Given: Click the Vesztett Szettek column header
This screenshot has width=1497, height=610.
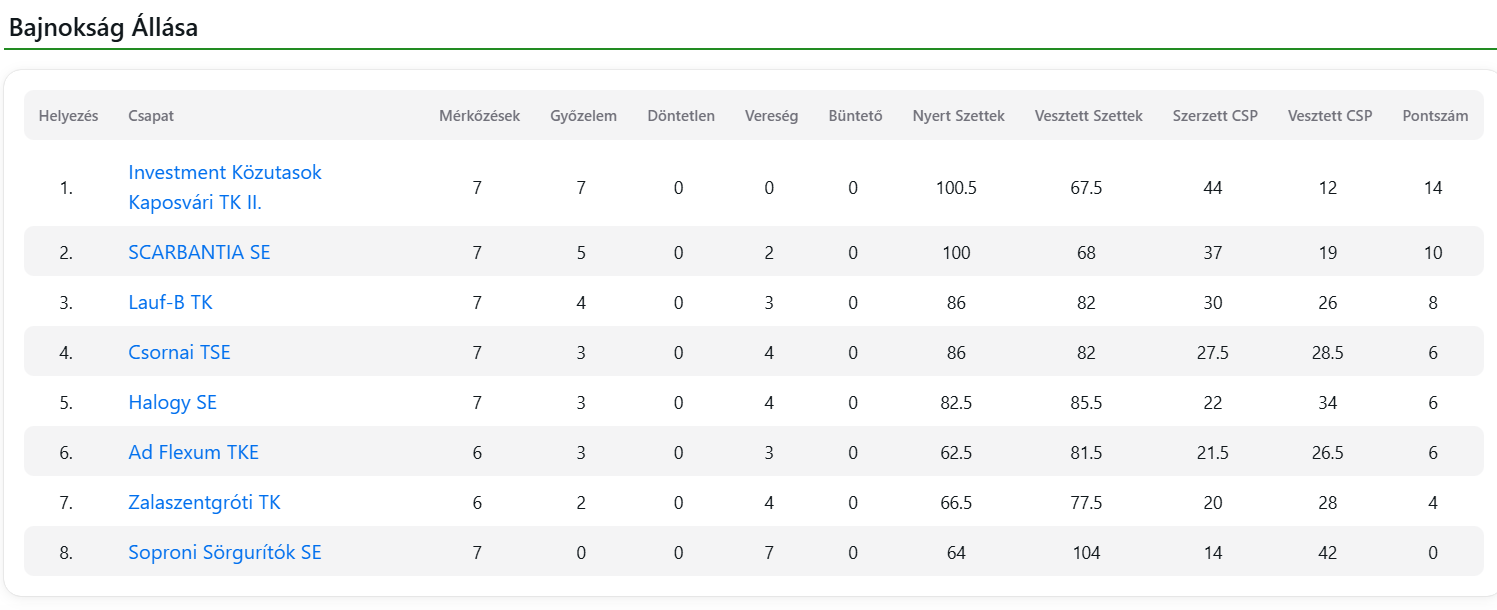Looking at the screenshot, I should tap(1088, 116).
